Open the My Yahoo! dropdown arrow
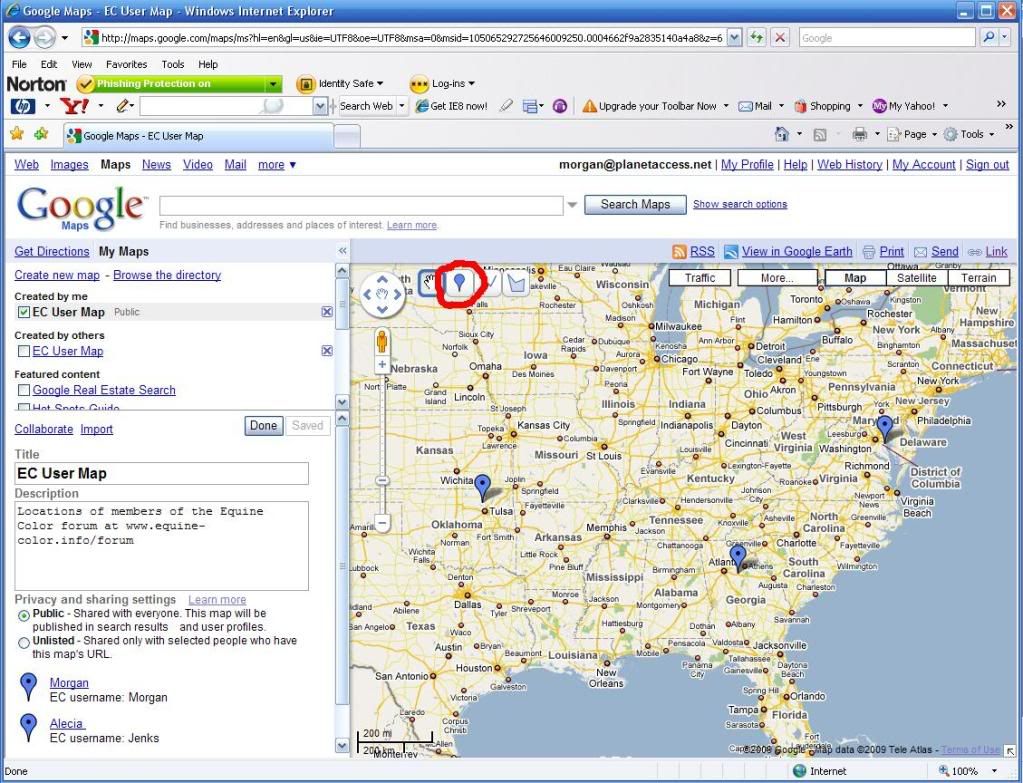This screenshot has height=783, width=1023. [x=945, y=106]
